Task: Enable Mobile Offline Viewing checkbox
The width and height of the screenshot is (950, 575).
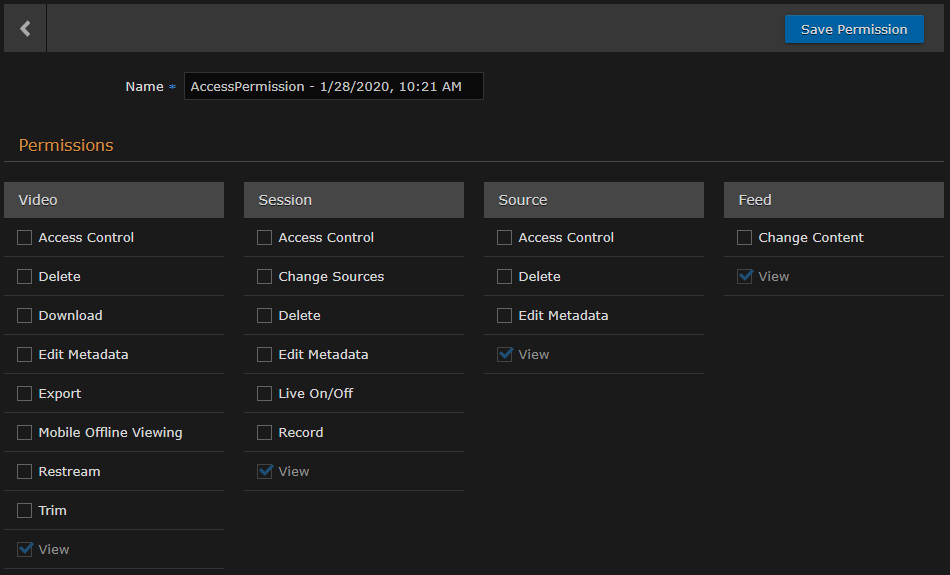Action: pos(25,433)
